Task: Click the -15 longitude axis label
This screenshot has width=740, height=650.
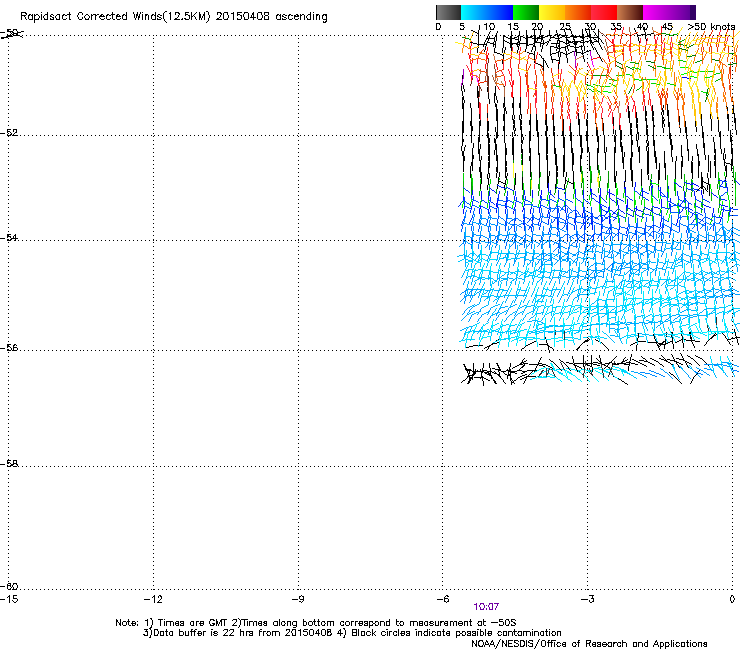Action: click(x=9, y=599)
